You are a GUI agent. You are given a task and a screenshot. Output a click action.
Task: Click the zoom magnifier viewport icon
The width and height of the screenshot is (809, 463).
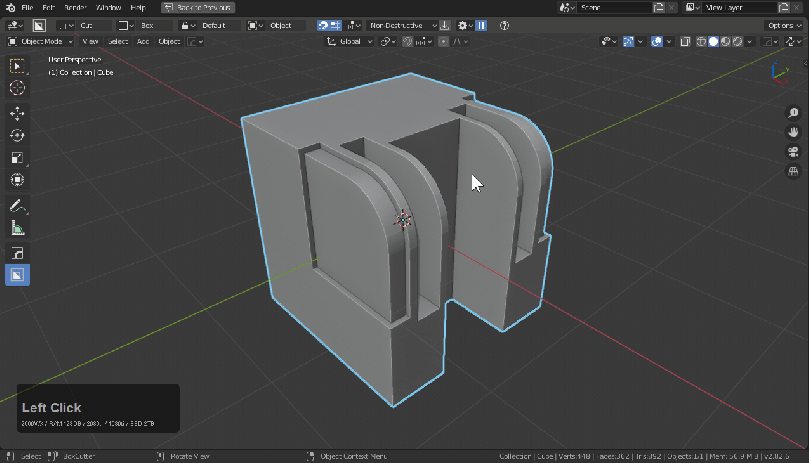click(x=792, y=114)
